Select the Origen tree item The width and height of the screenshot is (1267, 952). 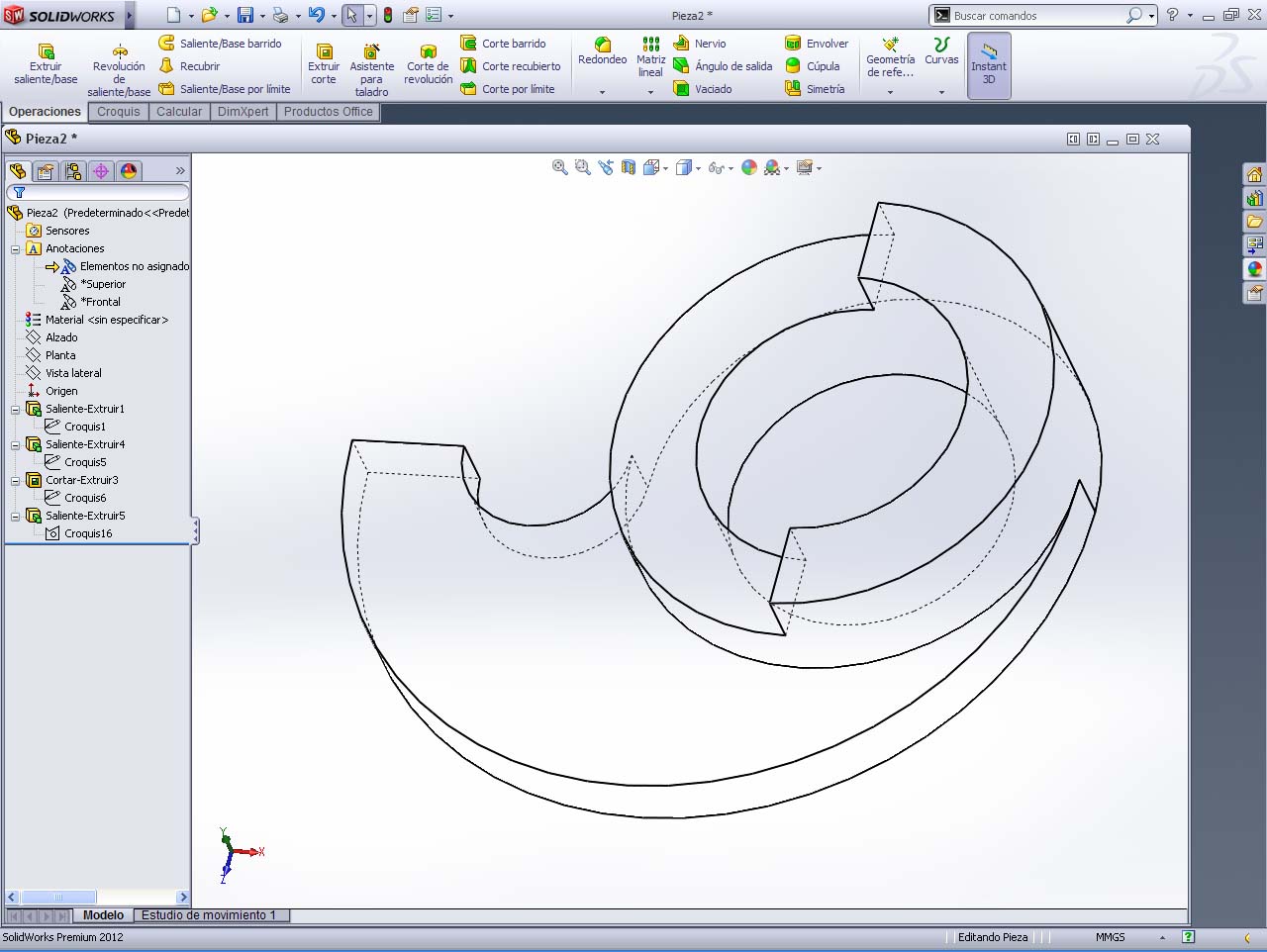click(x=51, y=391)
